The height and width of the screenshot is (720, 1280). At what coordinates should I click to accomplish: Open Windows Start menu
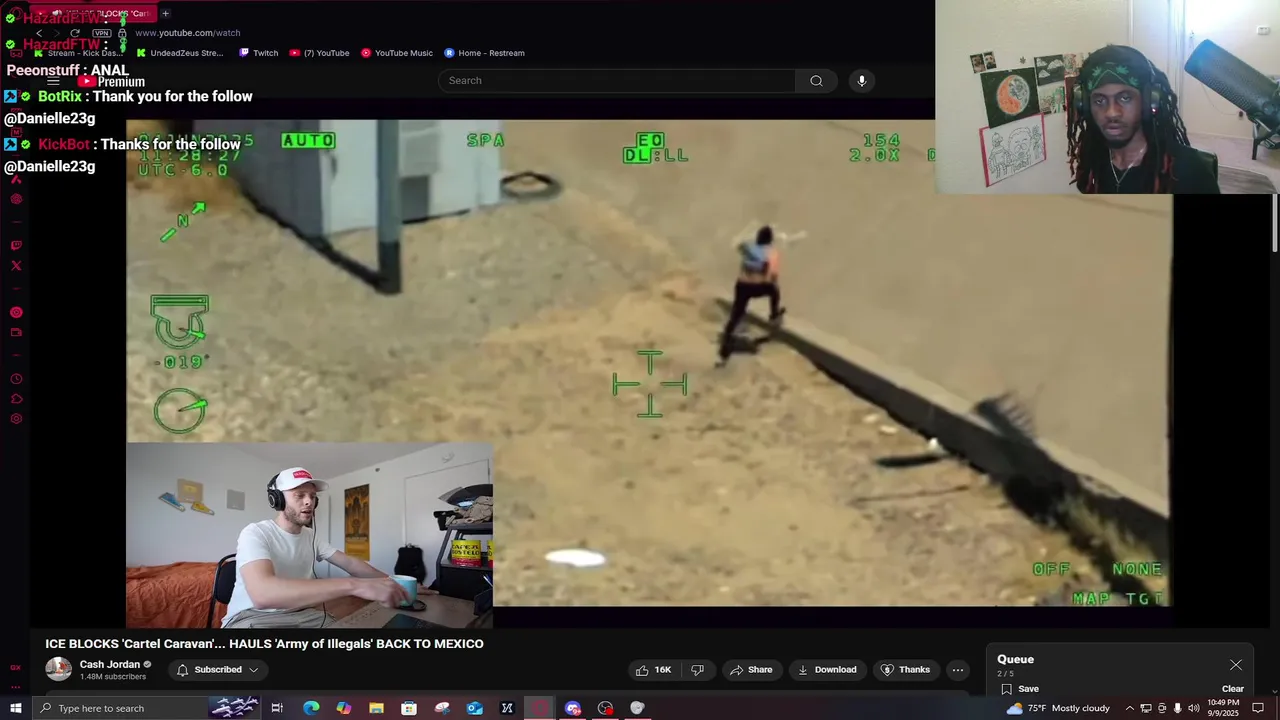point(15,708)
